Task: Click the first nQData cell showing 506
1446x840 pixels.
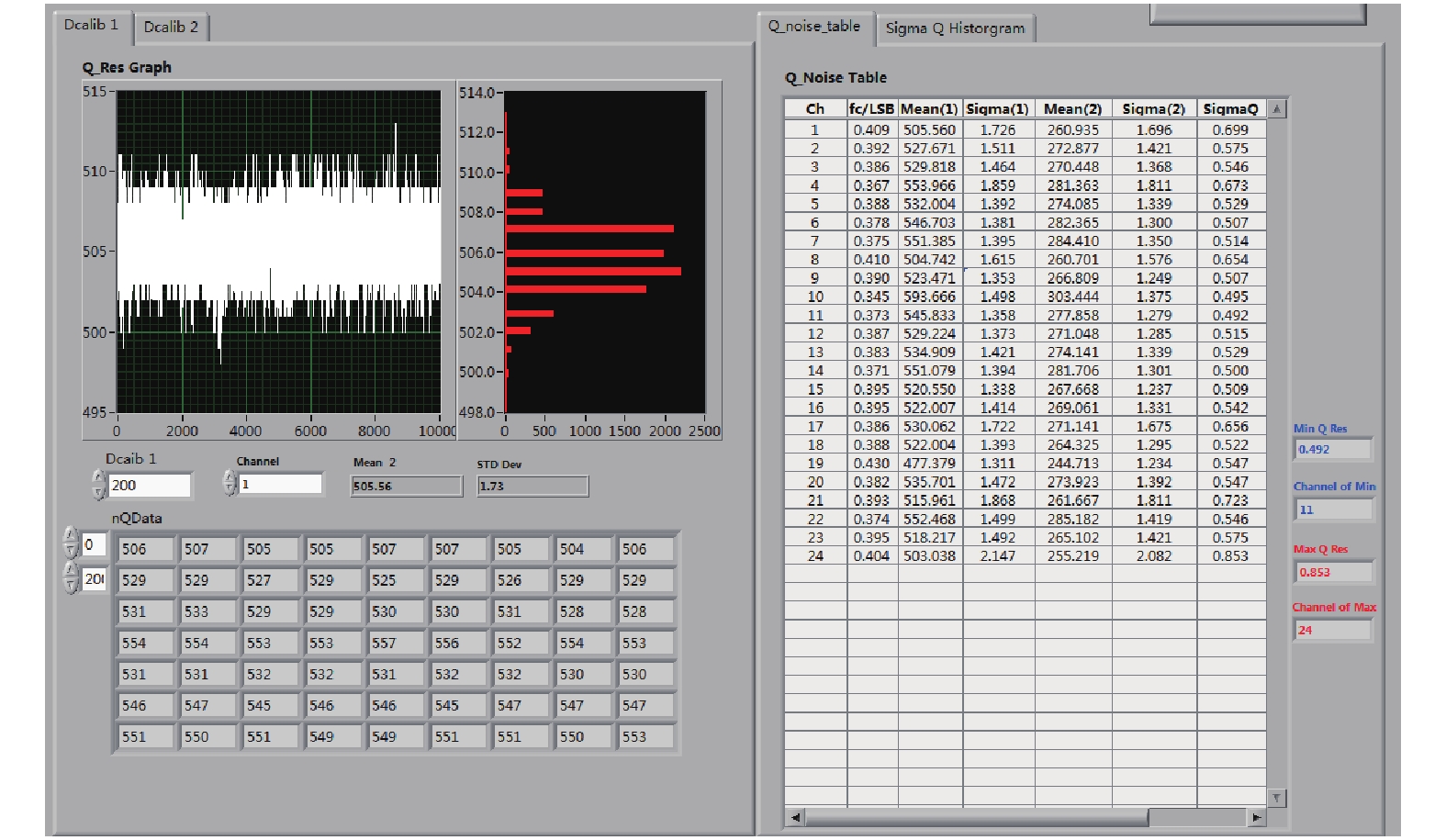Action: (145, 549)
